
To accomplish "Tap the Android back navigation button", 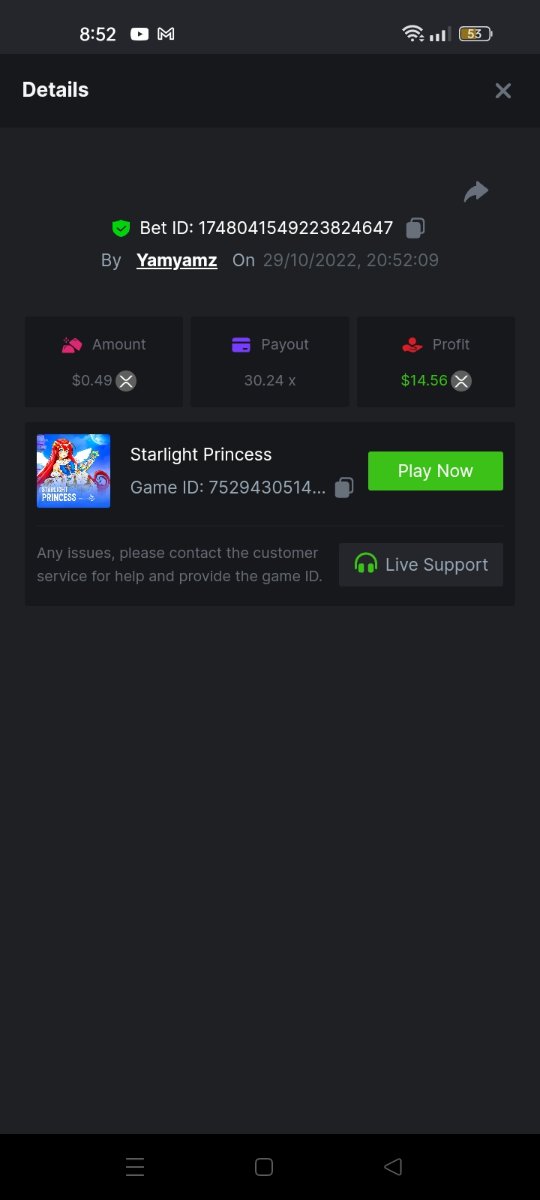I will 393,1167.
